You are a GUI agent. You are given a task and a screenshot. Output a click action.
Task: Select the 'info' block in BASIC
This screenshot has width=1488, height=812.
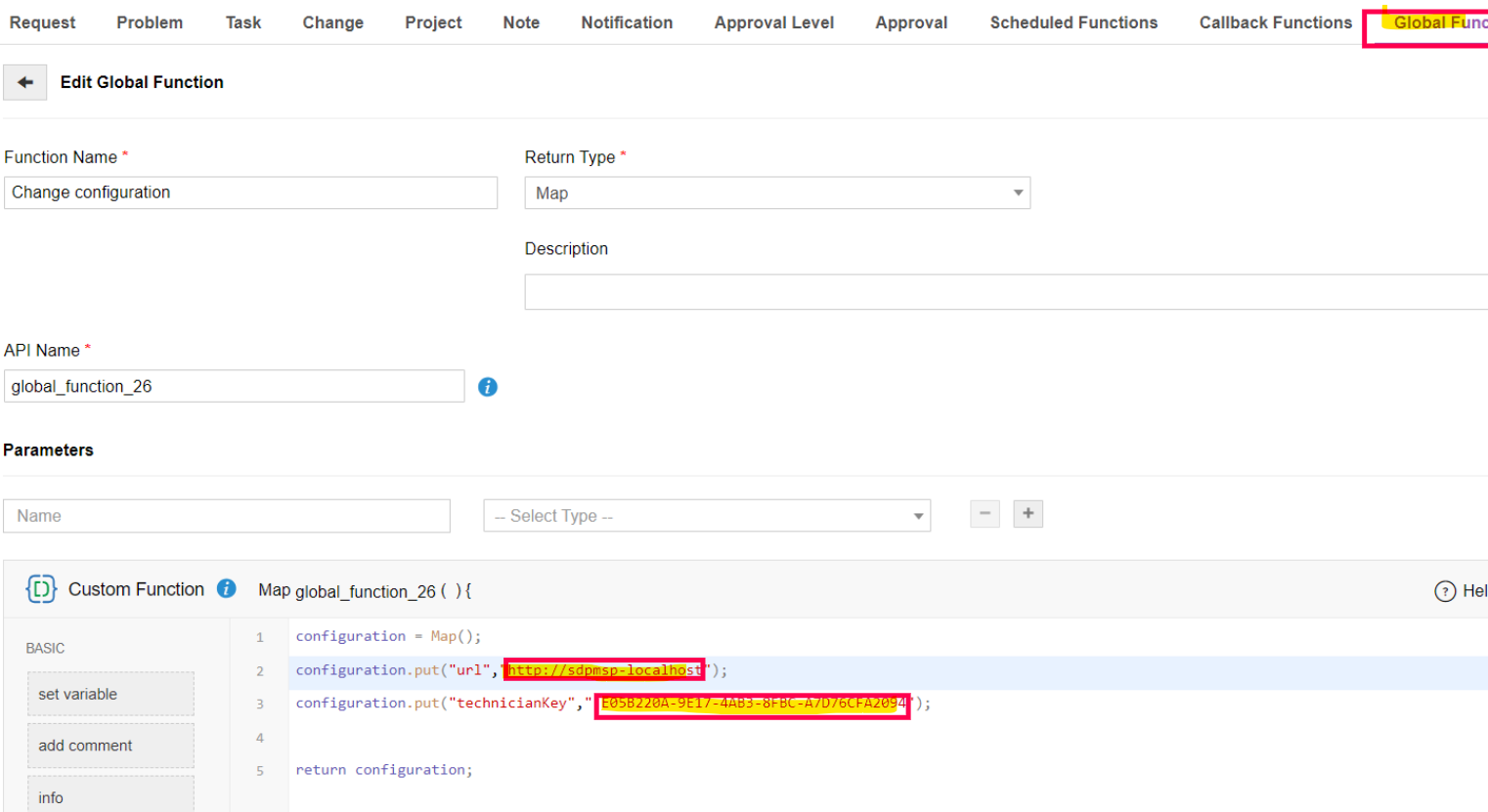[x=110, y=796]
